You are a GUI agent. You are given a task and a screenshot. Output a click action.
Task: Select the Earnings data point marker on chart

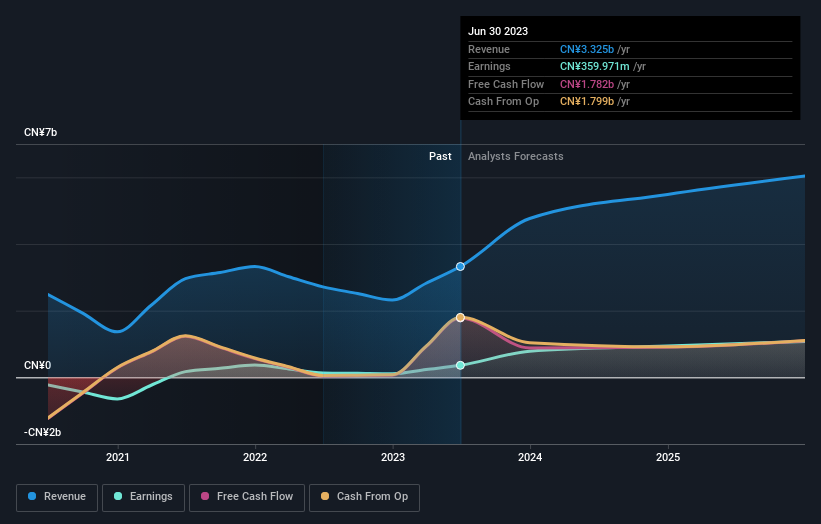pos(460,365)
